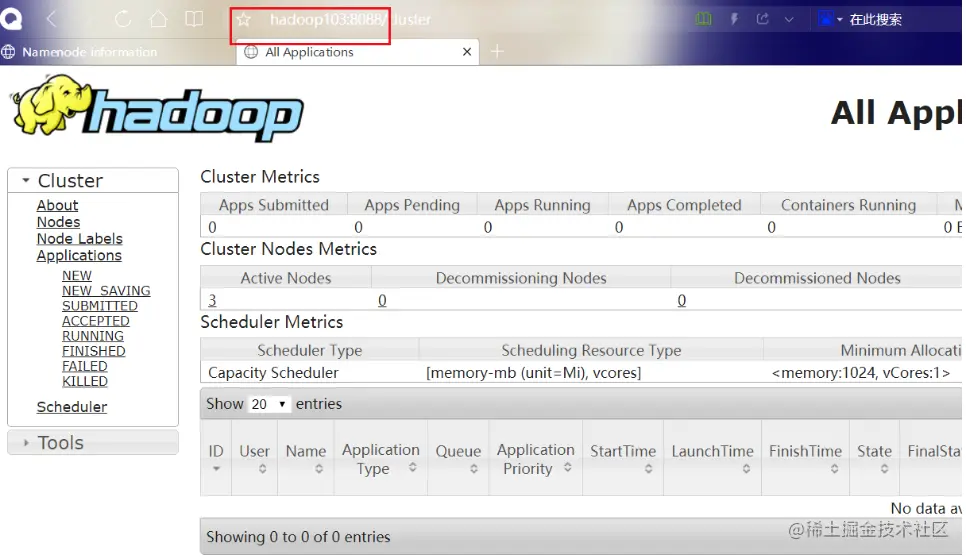
Task: Sort table by Application Type column
Action: tap(380, 458)
